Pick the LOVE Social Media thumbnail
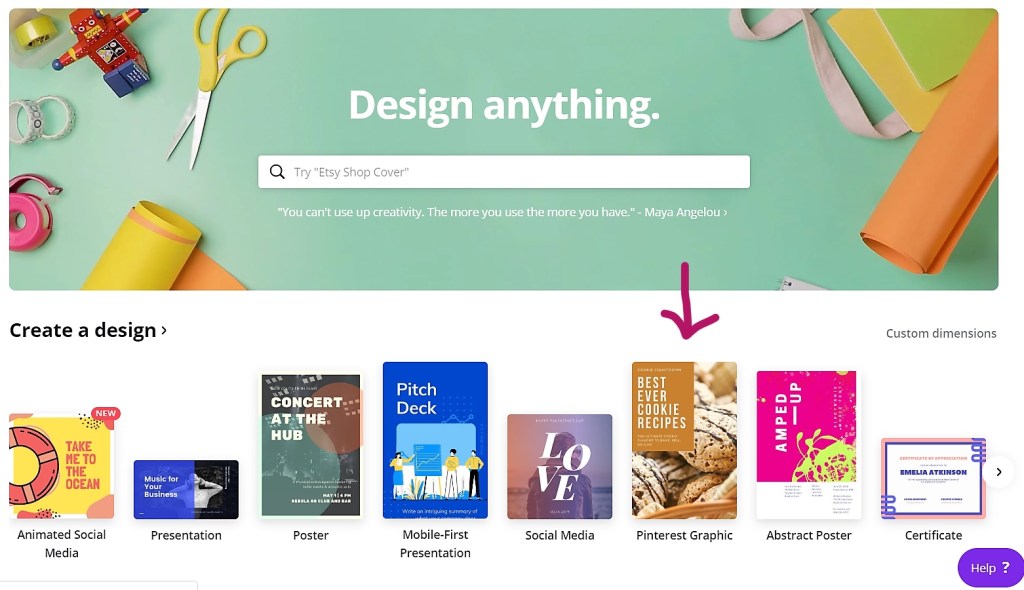The image size is (1024, 590). coord(560,467)
